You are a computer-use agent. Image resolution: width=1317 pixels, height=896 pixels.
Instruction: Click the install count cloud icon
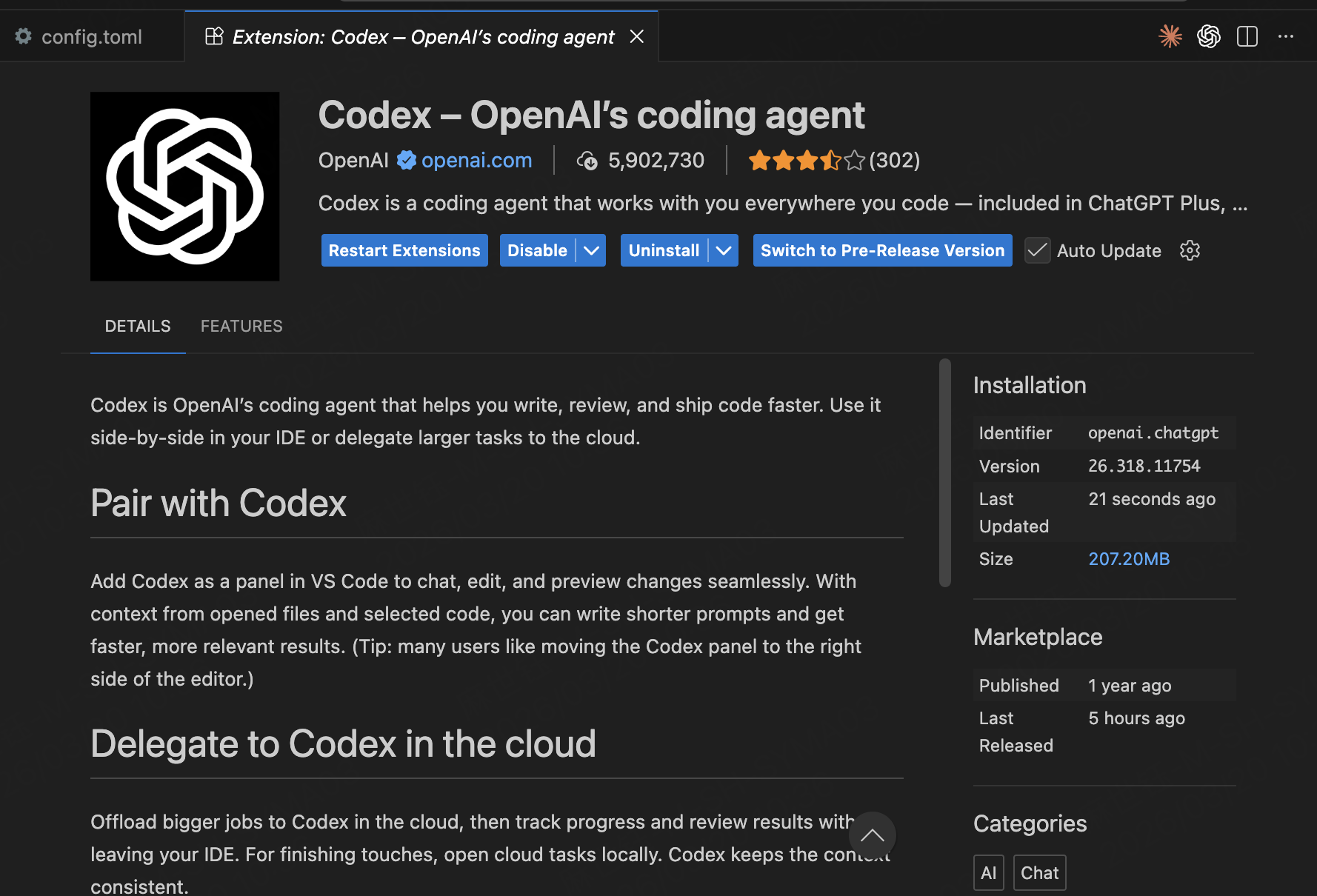[587, 160]
